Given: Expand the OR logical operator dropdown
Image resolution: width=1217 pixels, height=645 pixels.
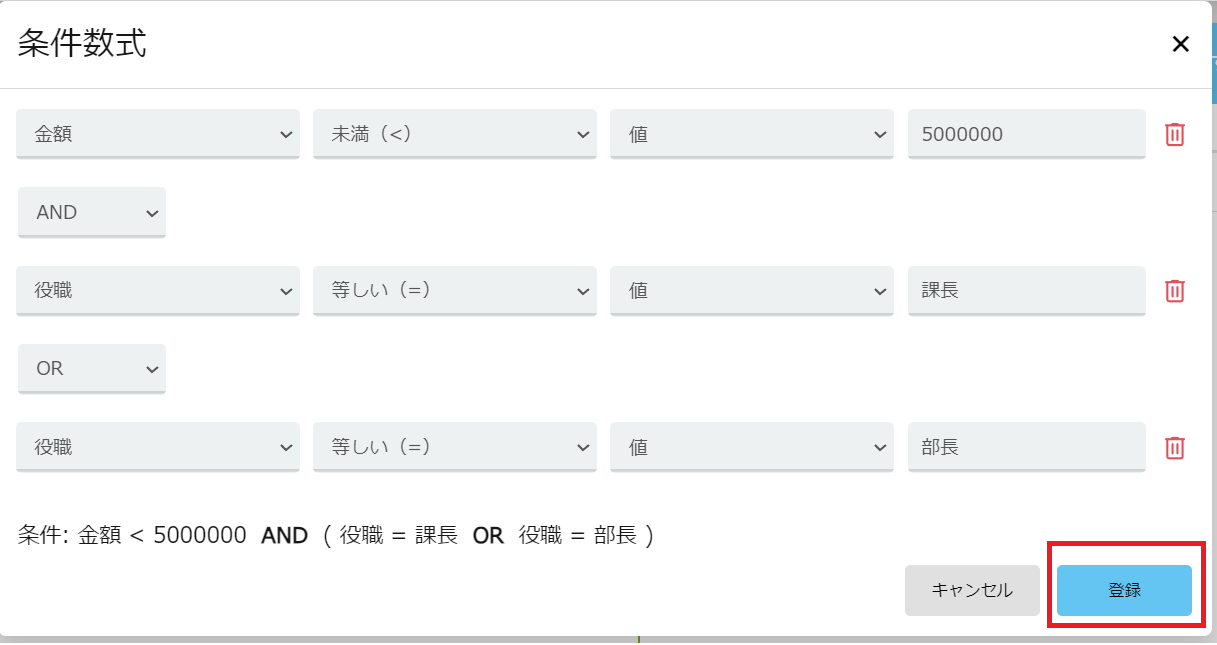Looking at the screenshot, I should tap(92, 369).
